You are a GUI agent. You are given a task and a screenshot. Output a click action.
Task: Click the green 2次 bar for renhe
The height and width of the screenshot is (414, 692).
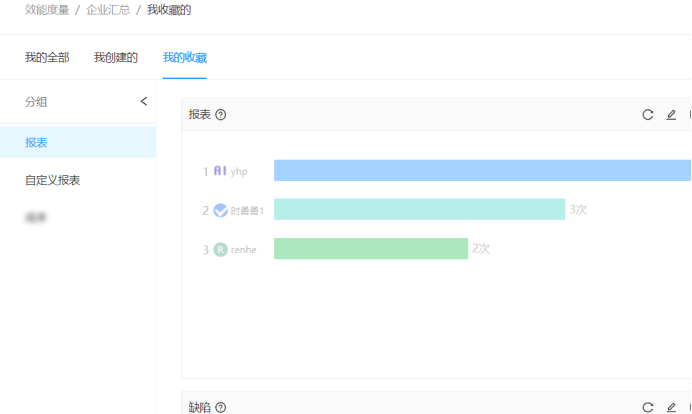370,249
